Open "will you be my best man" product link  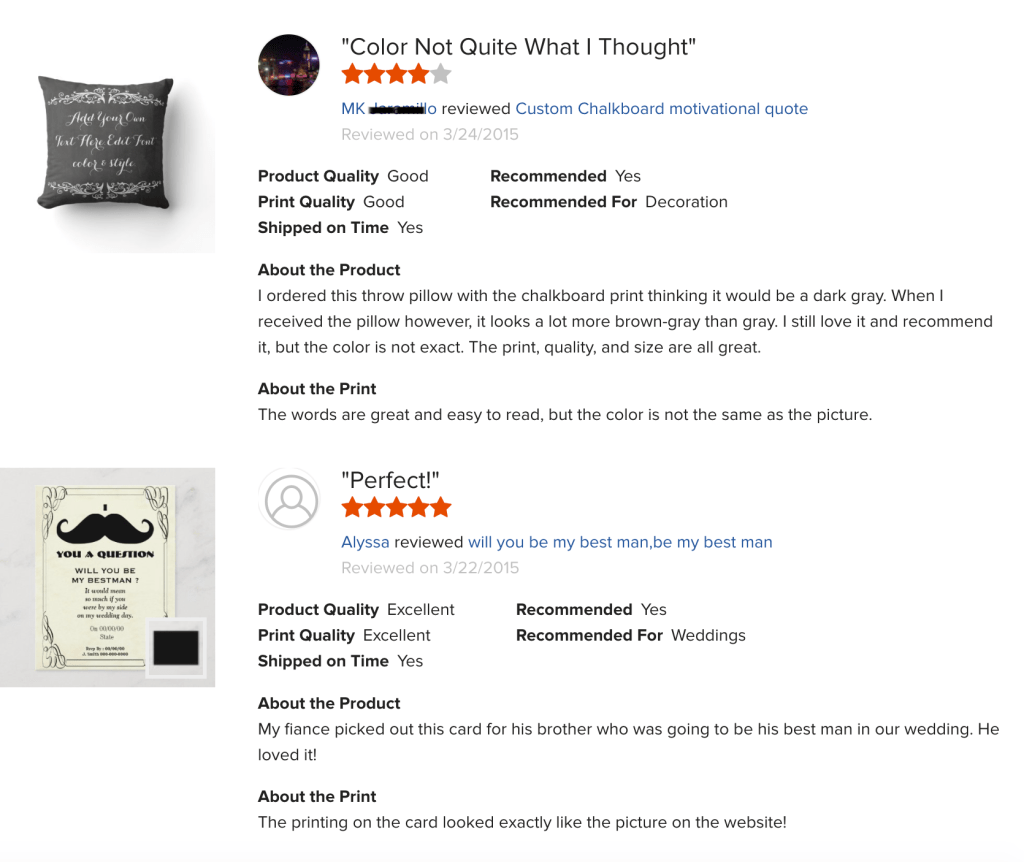[620, 542]
